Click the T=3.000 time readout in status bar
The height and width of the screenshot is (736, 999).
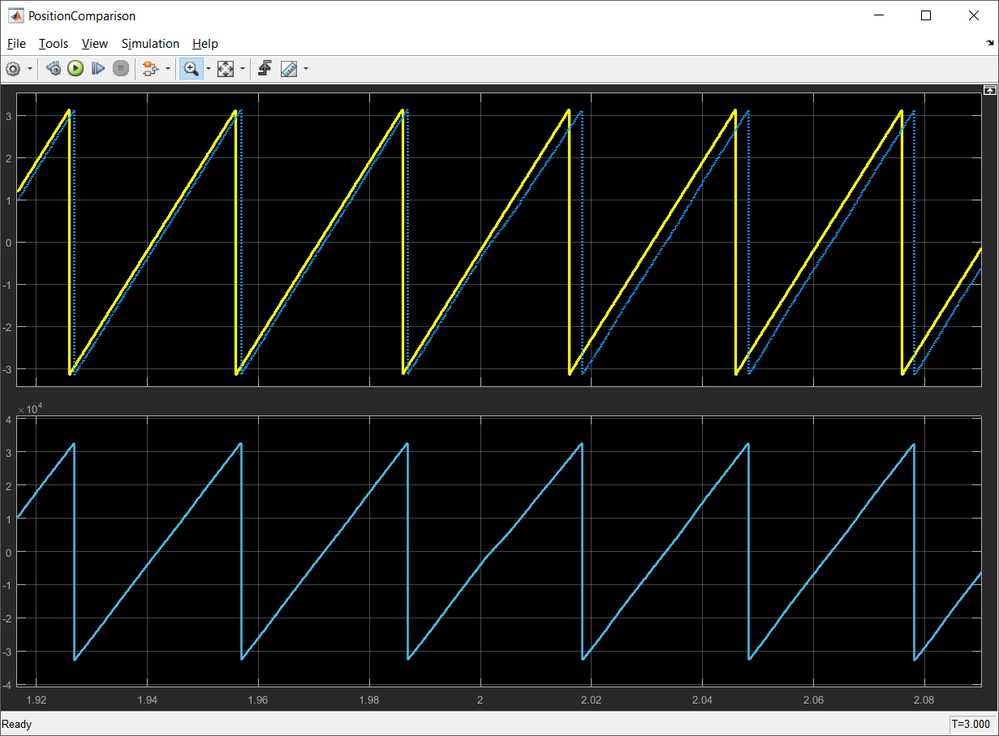tap(971, 724)
